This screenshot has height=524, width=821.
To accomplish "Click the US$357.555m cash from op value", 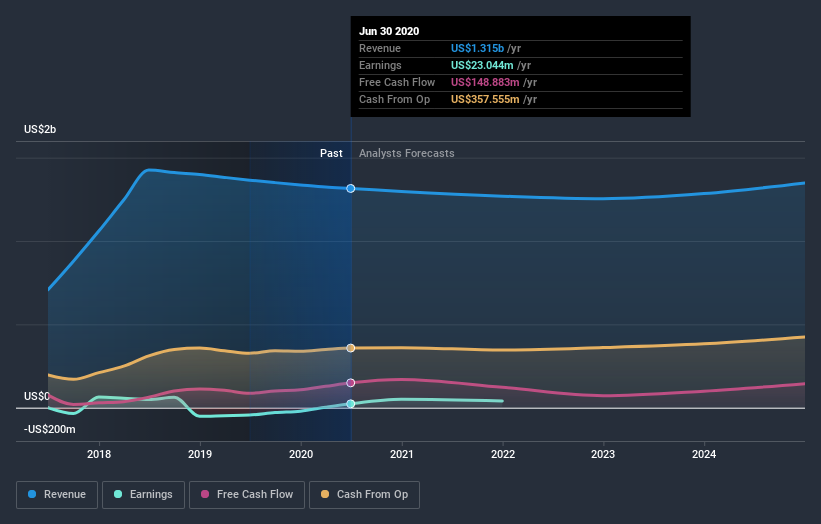I will (x=485, y=99).
